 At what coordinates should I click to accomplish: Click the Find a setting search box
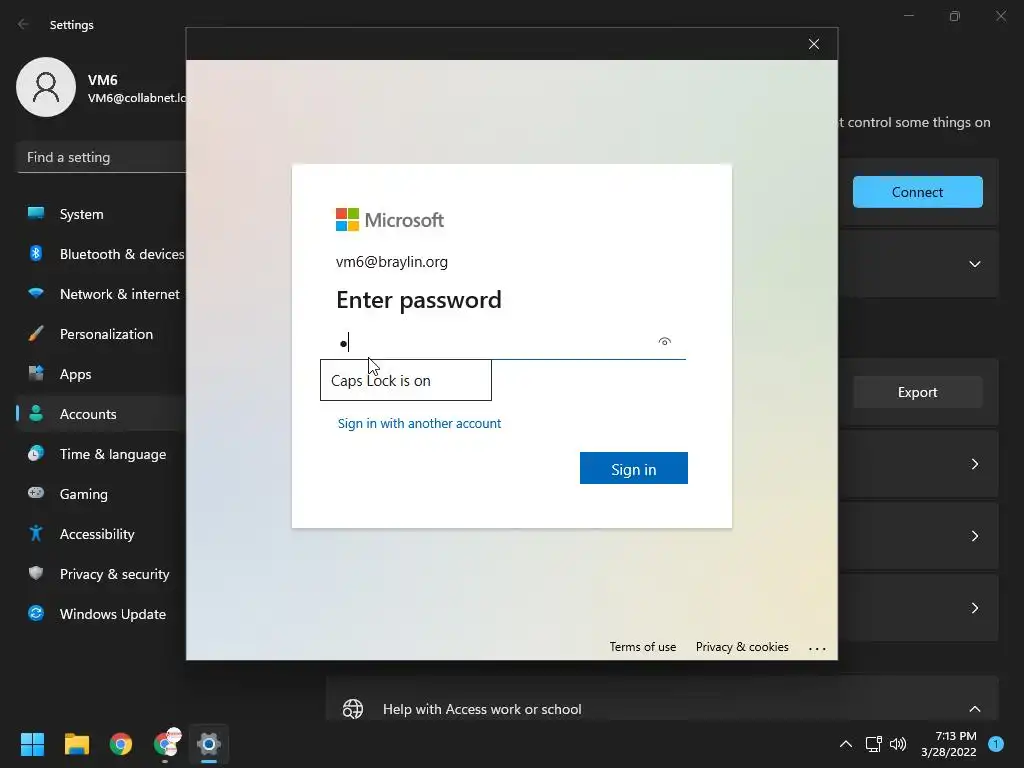click(x=101, y=157)
